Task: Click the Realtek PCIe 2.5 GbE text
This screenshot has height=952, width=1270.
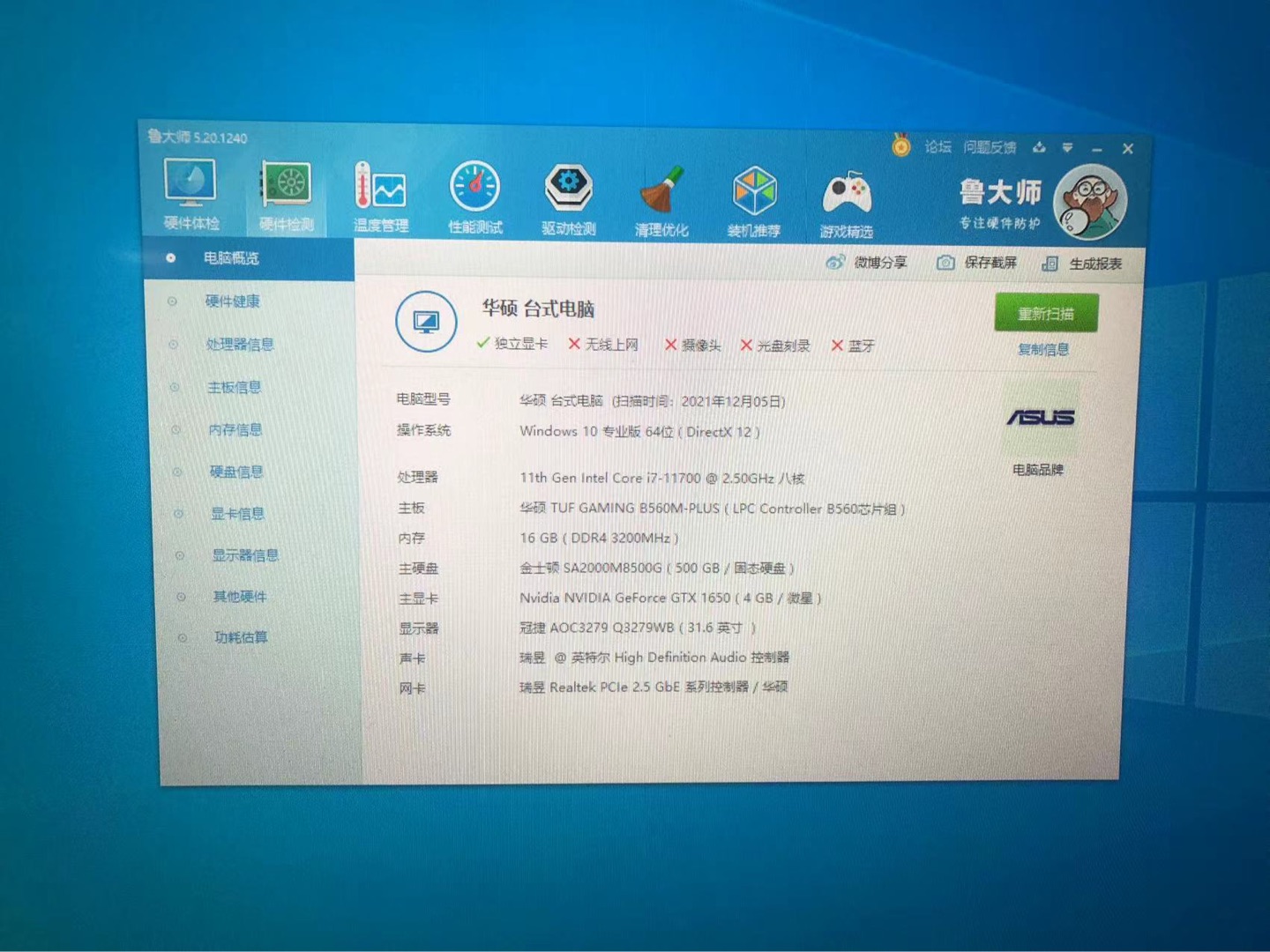Action: coord(654,688)
